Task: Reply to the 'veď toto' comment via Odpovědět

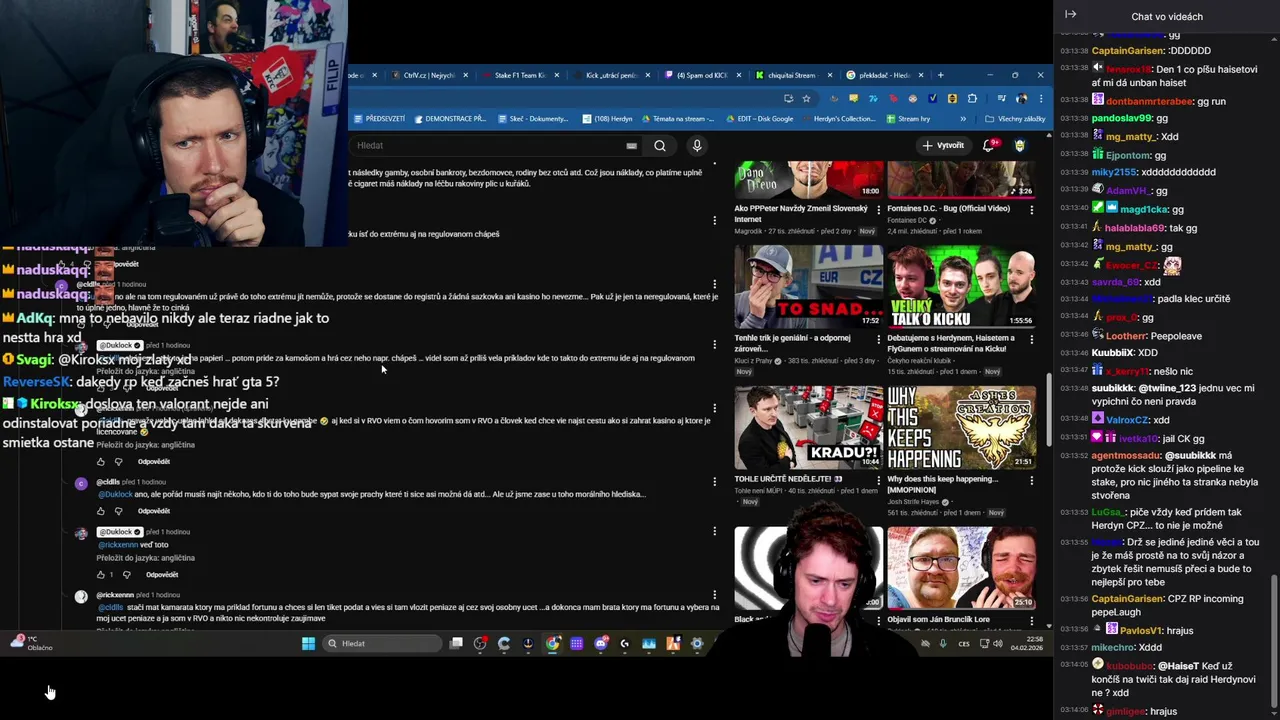Action: tap(162, 575)
